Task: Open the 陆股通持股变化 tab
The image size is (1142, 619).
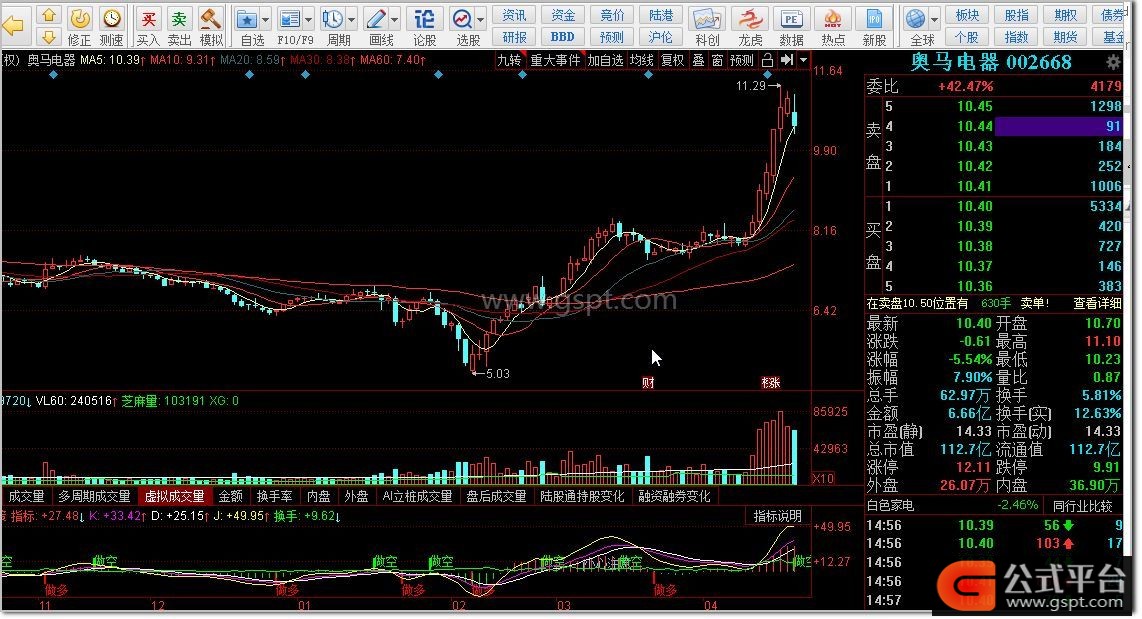Action: pyautogui.click(x=583, y=497)
